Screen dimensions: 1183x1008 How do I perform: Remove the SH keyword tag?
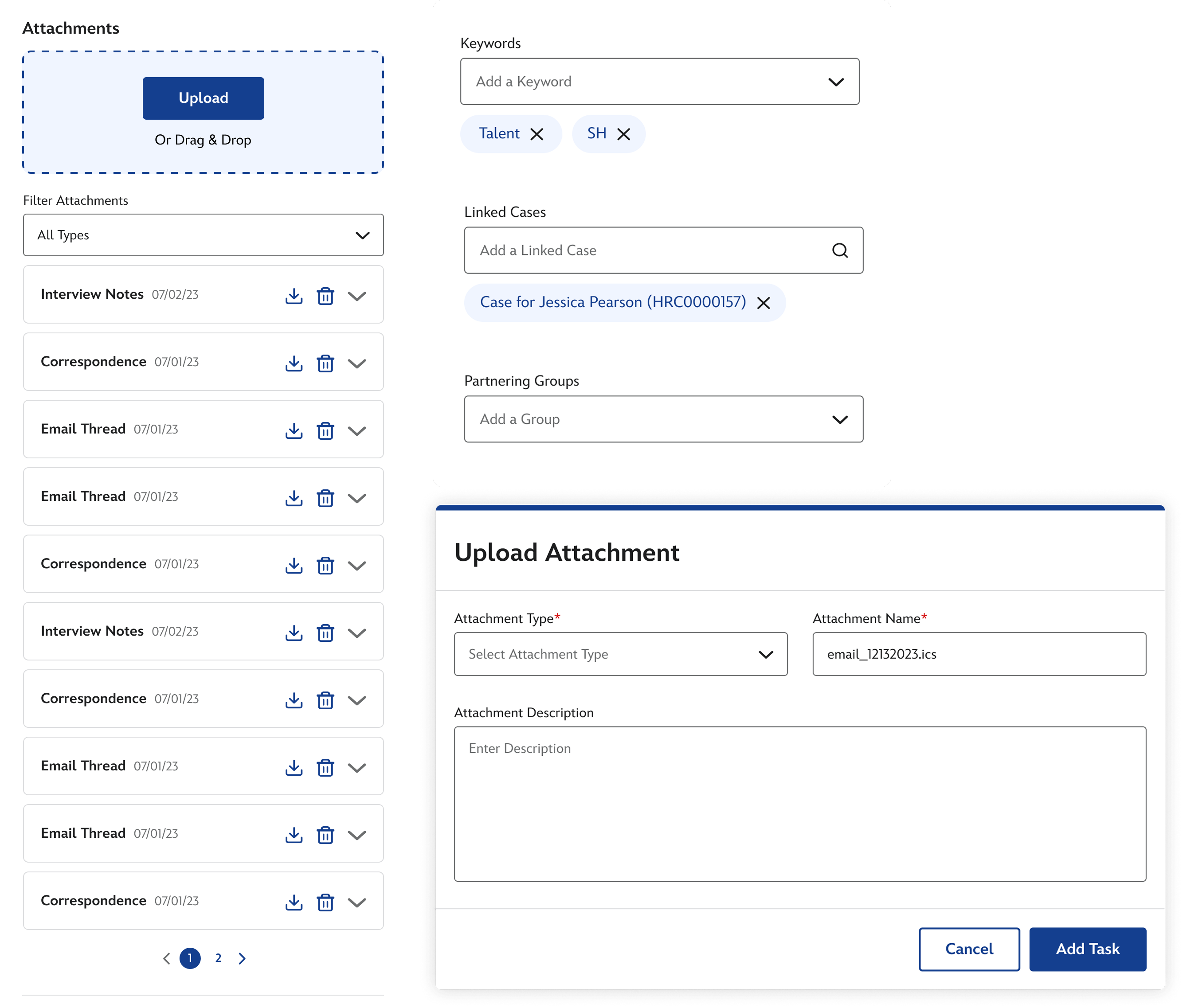point(623,134)
